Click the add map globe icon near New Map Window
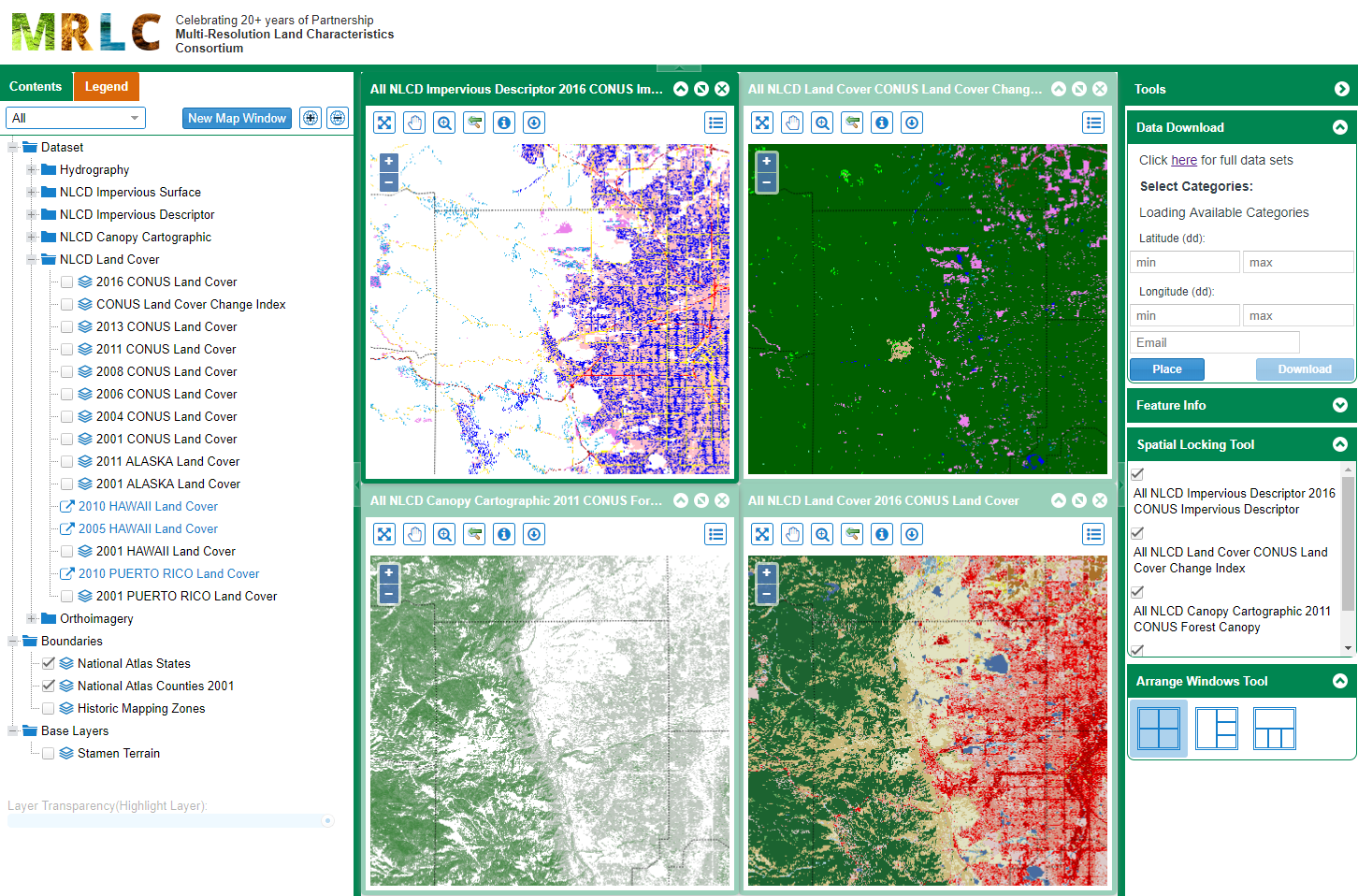 tap(310, 118)
